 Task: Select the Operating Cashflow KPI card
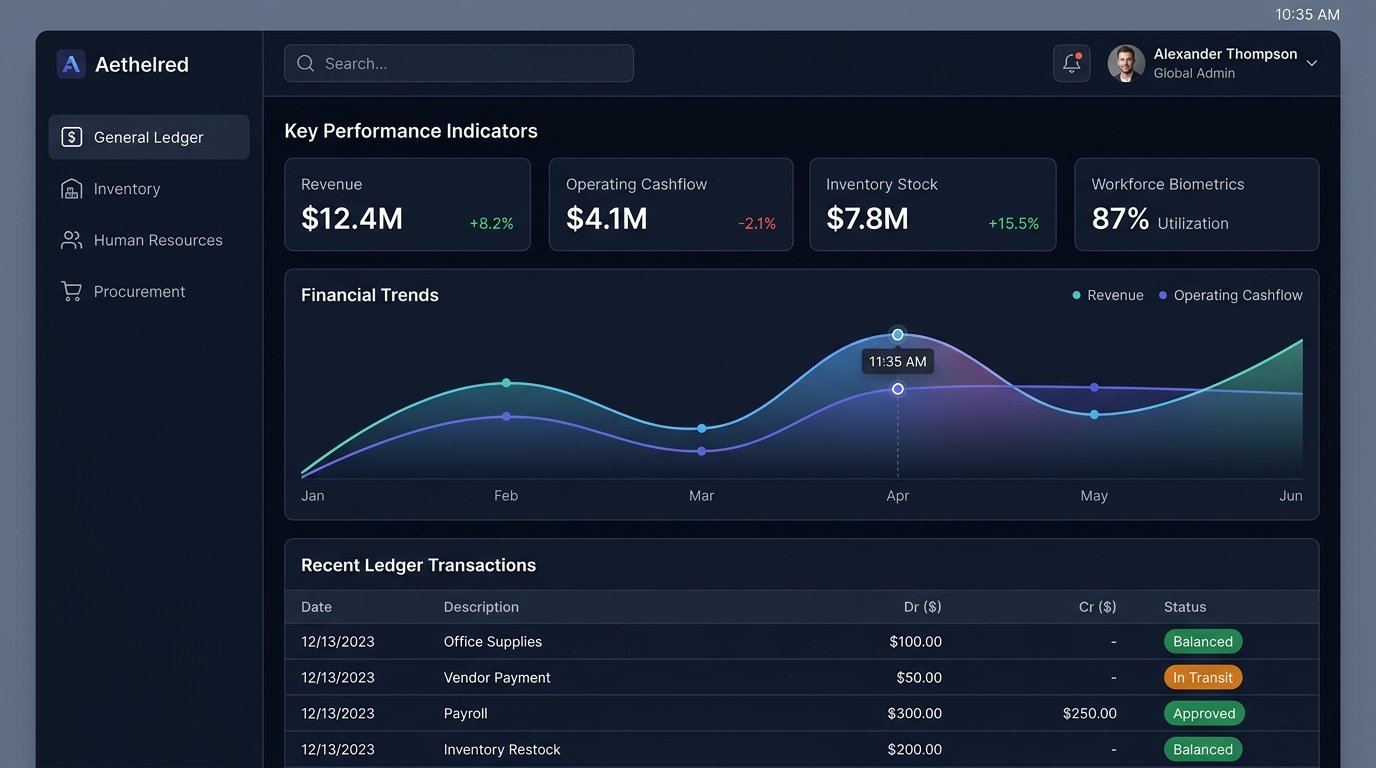click(x=671, y=204)
